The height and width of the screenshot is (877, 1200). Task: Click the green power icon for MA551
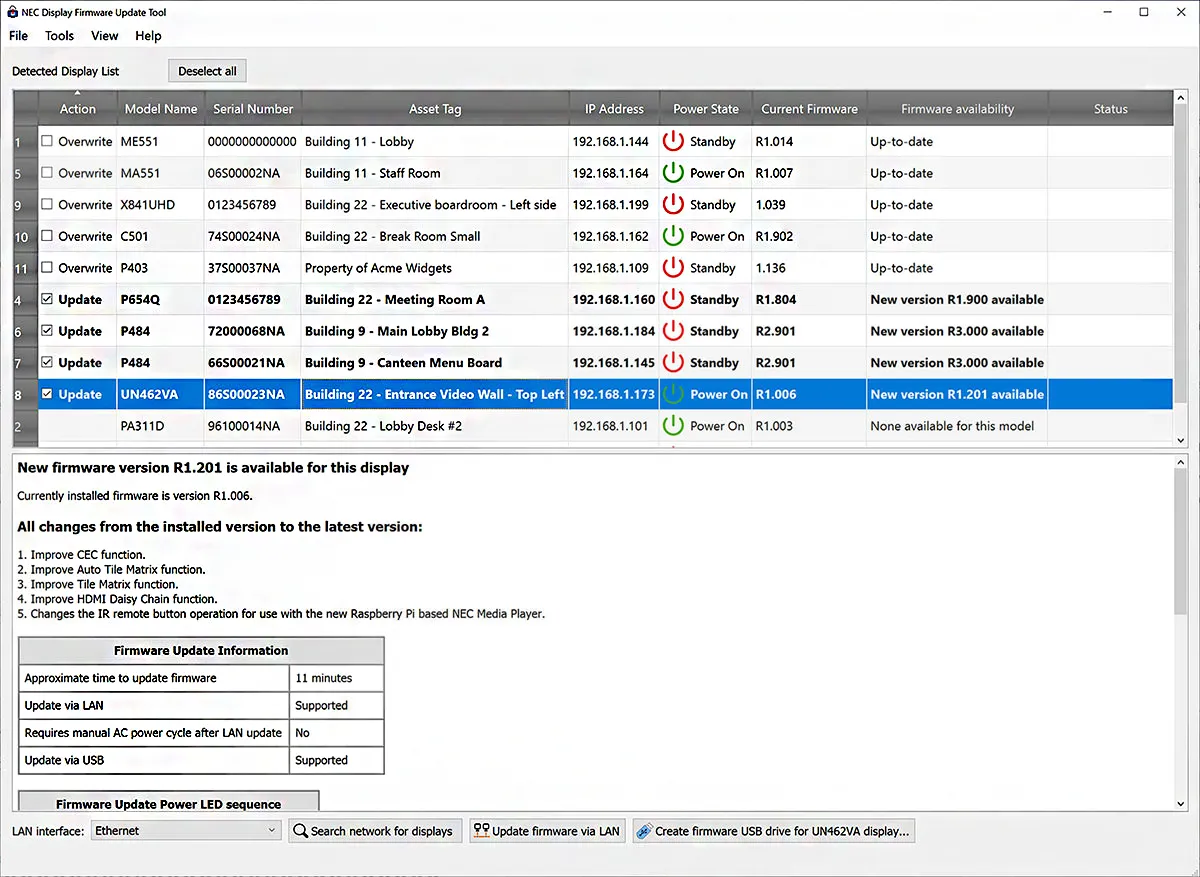point(673,173)
